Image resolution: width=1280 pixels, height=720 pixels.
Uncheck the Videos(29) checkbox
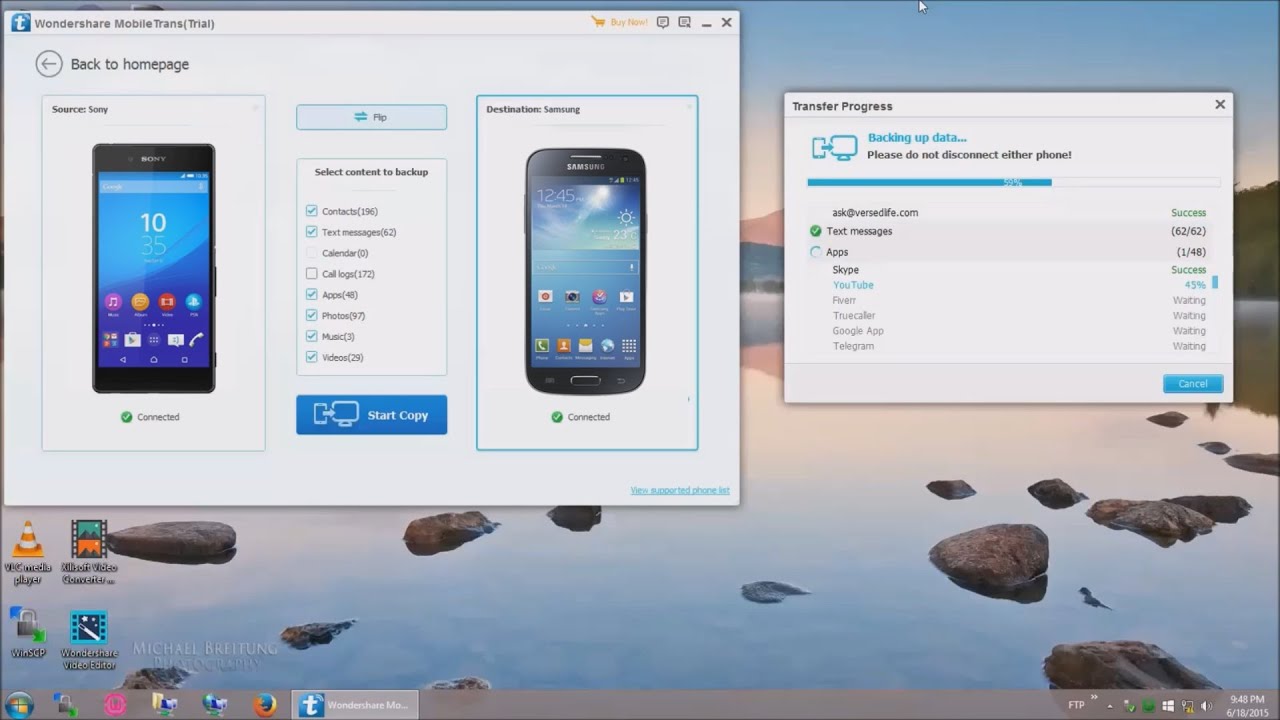312,357
